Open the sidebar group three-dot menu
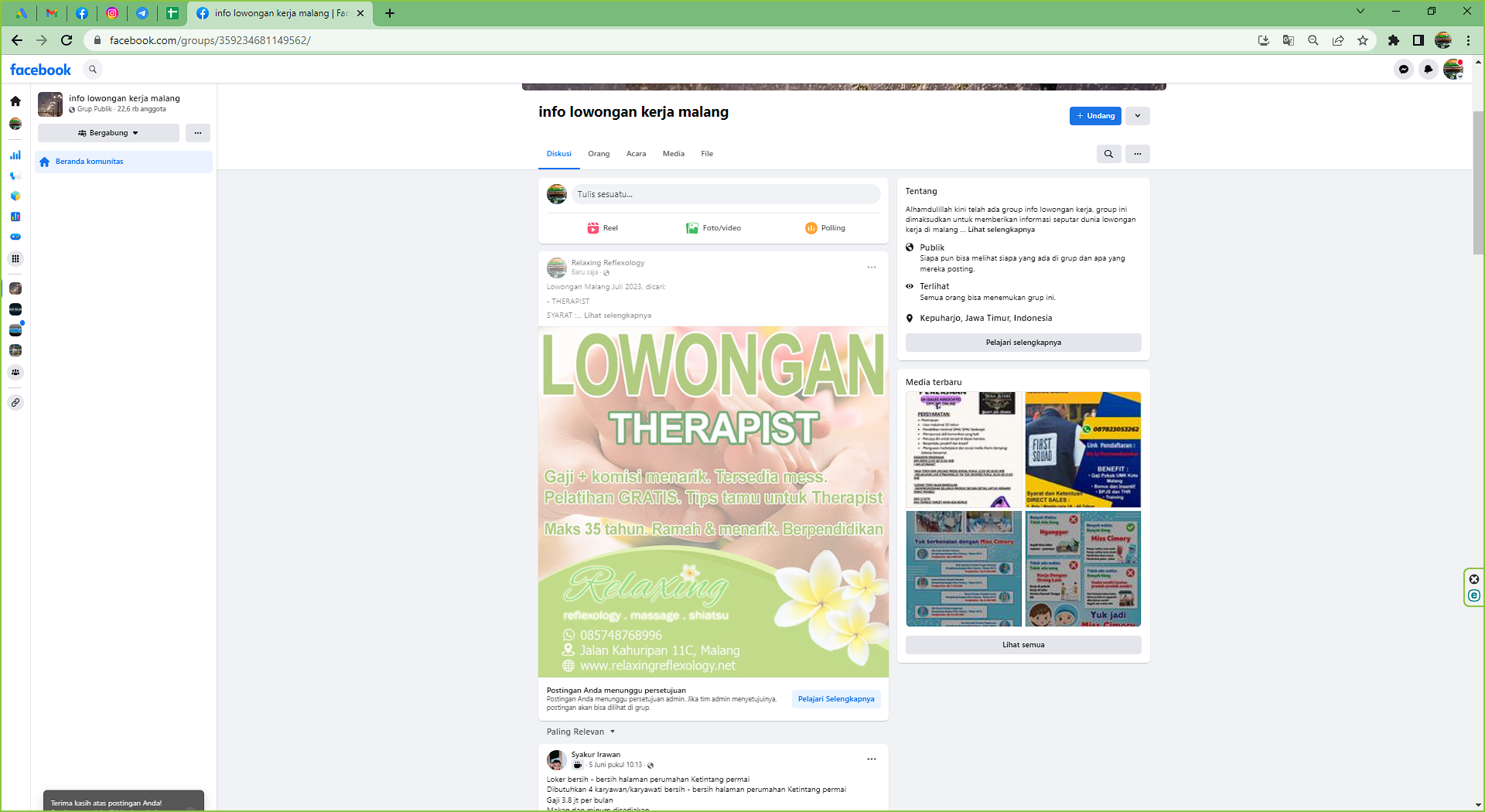 198,133
